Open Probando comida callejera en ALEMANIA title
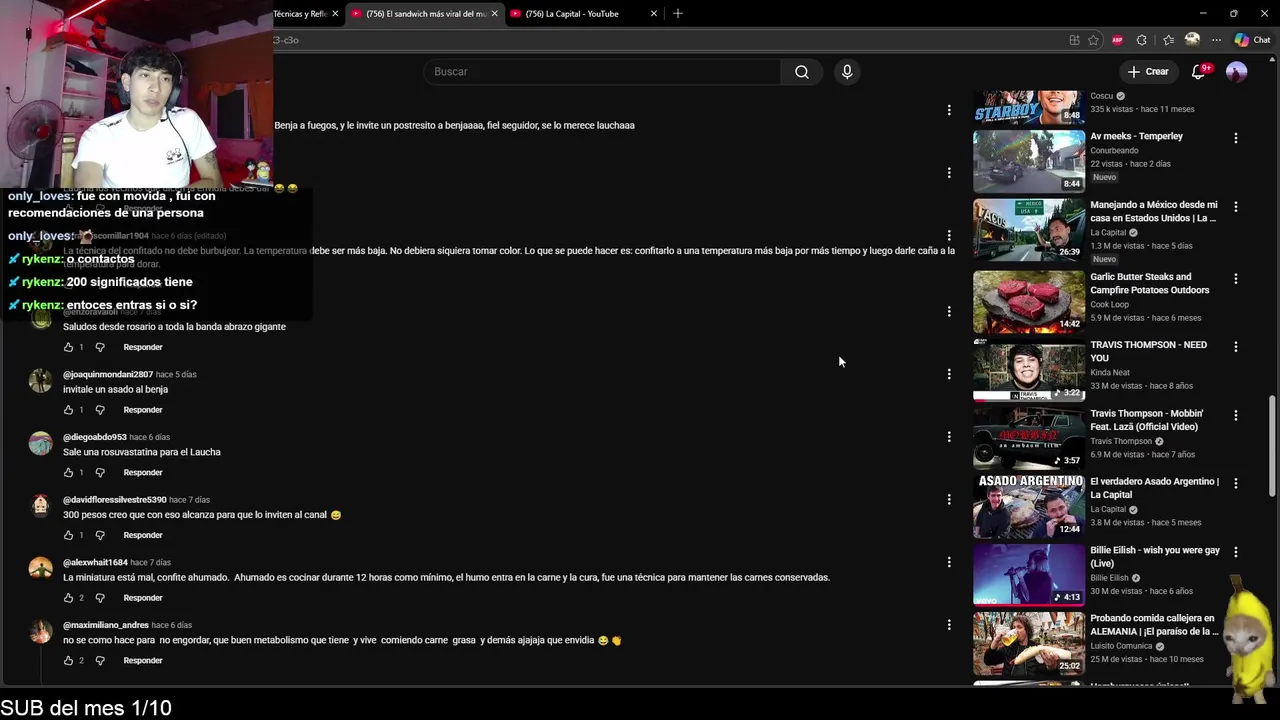The image size is (1280, 720). [x=1154, y=625]
